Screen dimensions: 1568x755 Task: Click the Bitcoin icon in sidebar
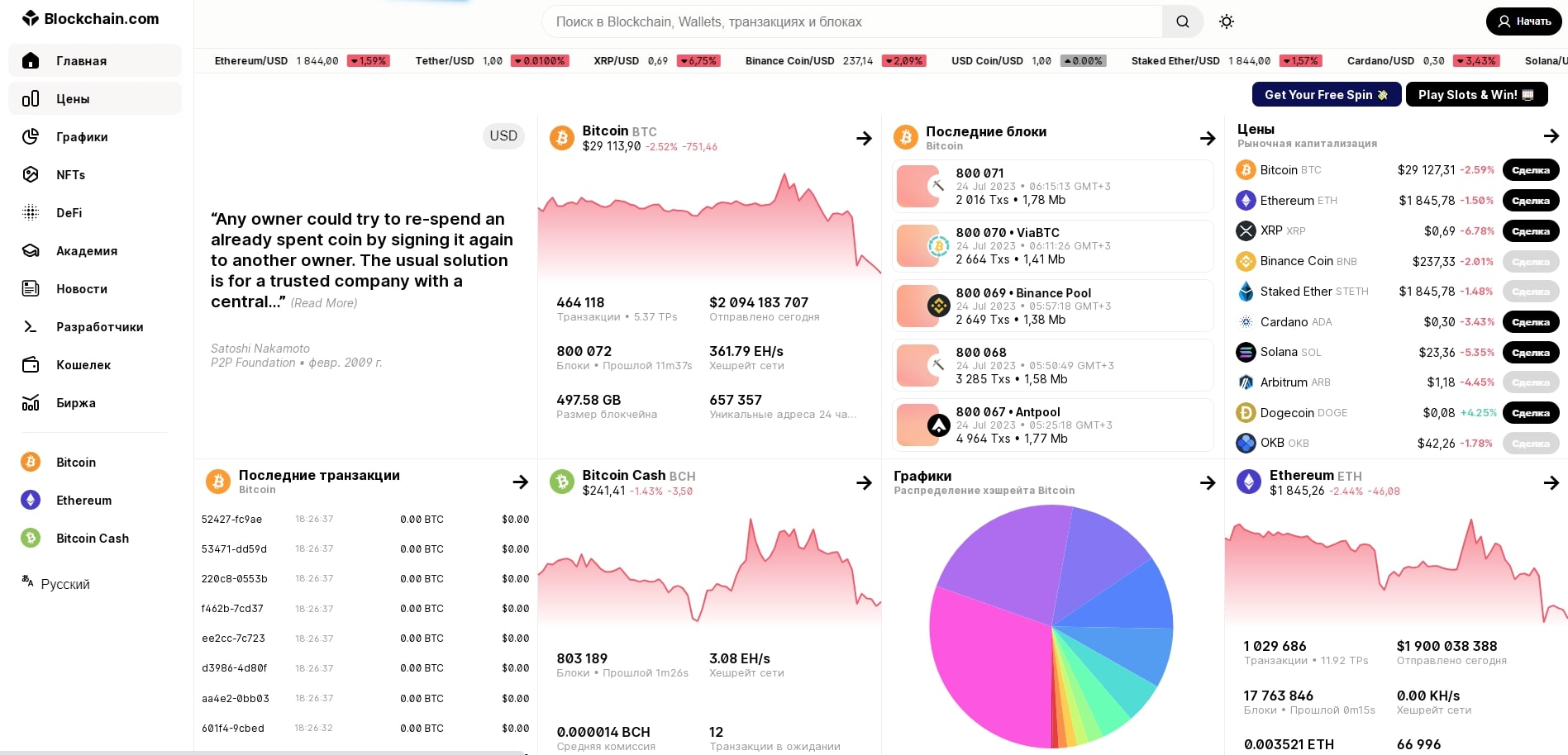point(31,462)
